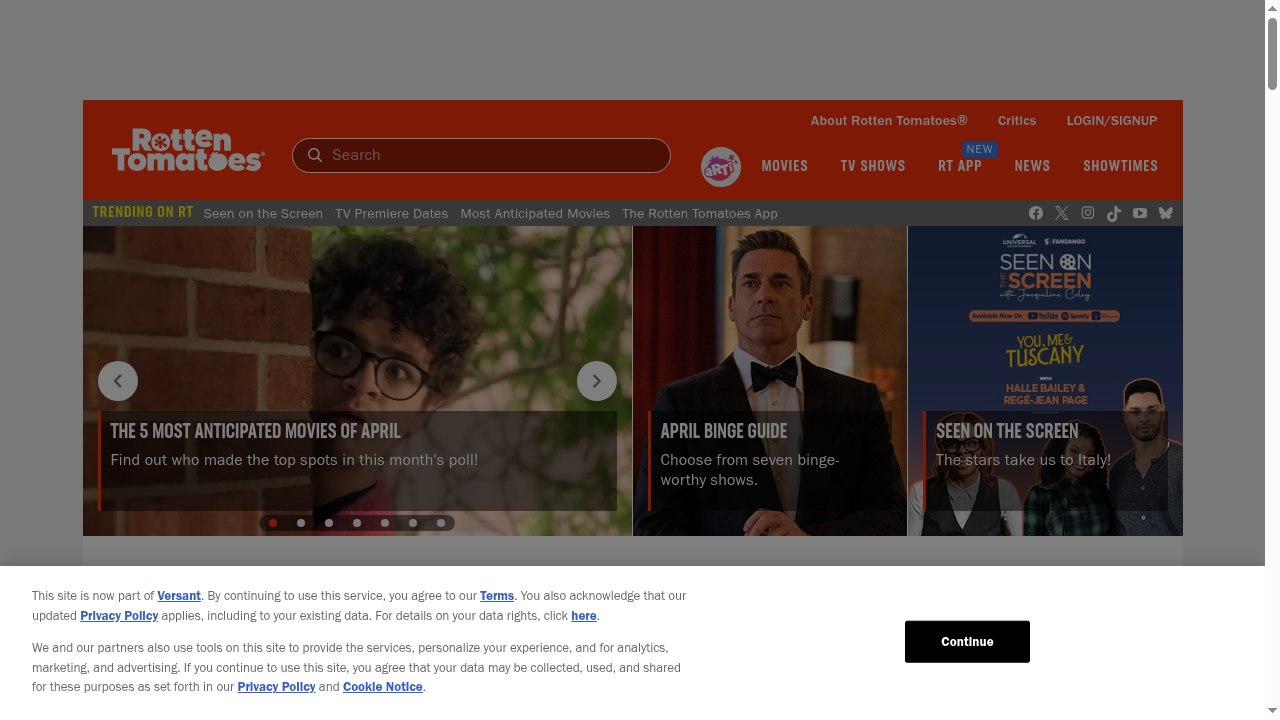Open the YouTube social icon
Image resolution: width=1280 pixels, height=720 pixels.
(1140, 213)
